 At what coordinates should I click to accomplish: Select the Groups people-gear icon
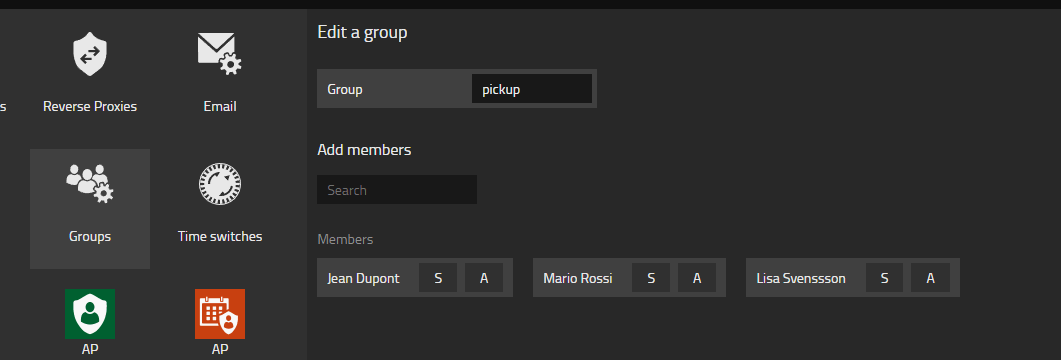click(x=90, y=183)
